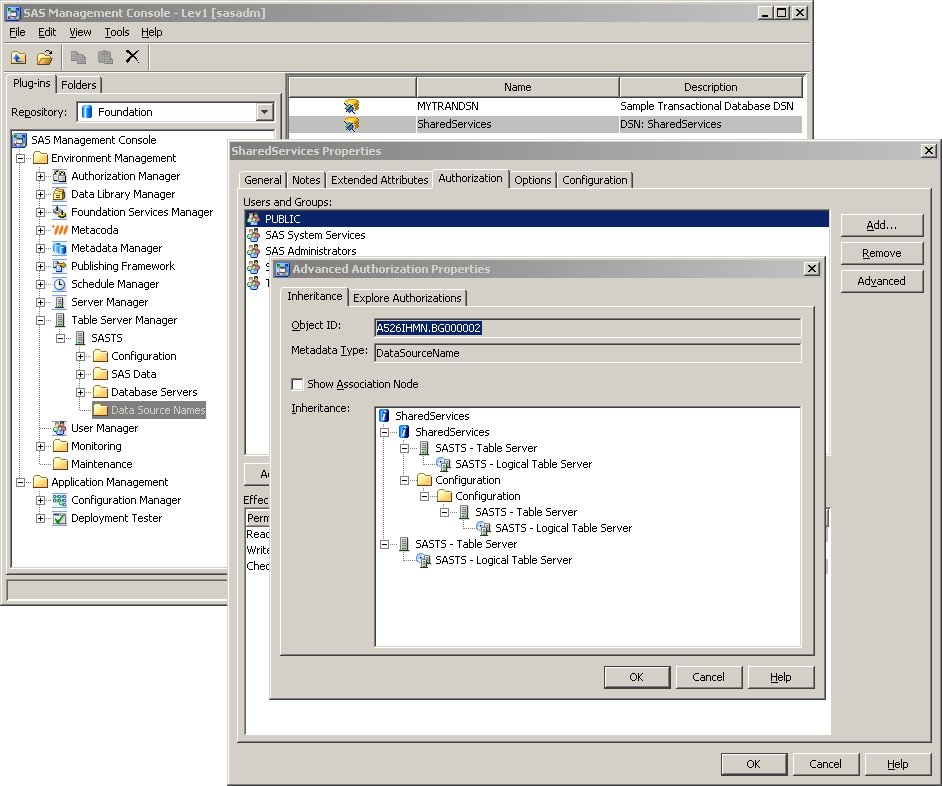The width and height of the screenshot is (942, 786).
Task: Click the SAS Administrators group icon
Action: [254, 251]
